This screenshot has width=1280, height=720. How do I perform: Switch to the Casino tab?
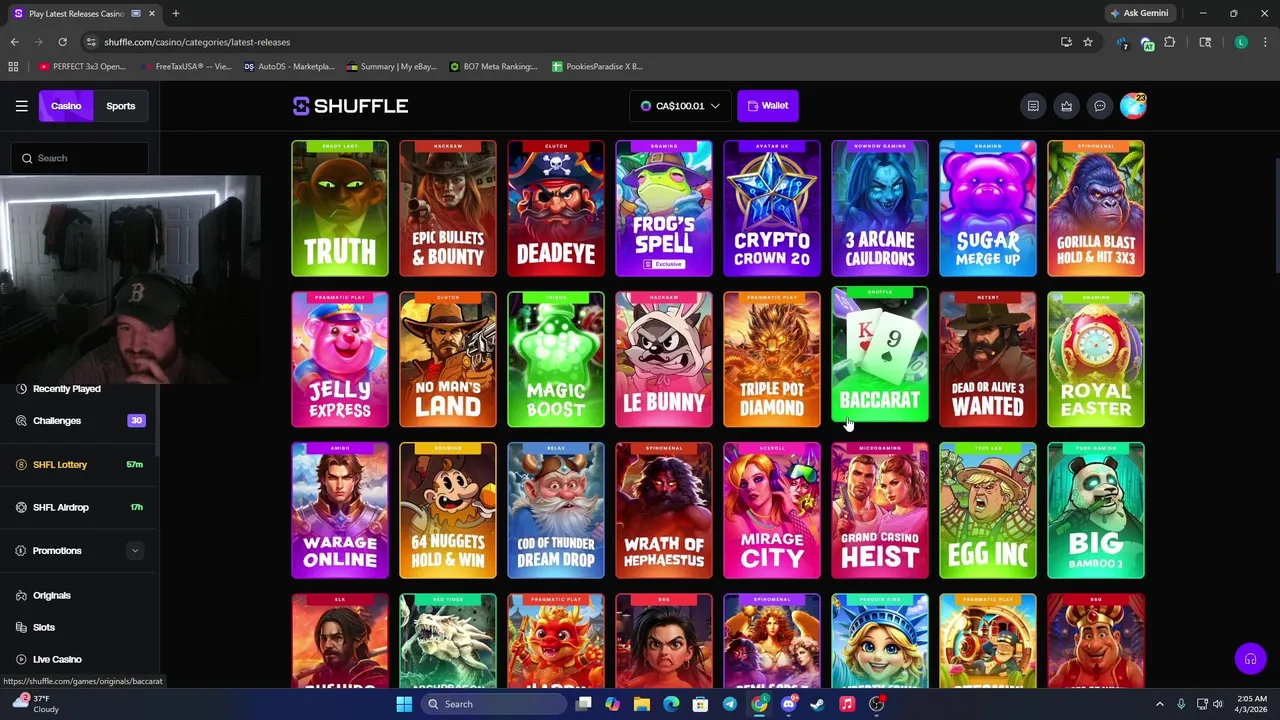(x=66, y=106)
